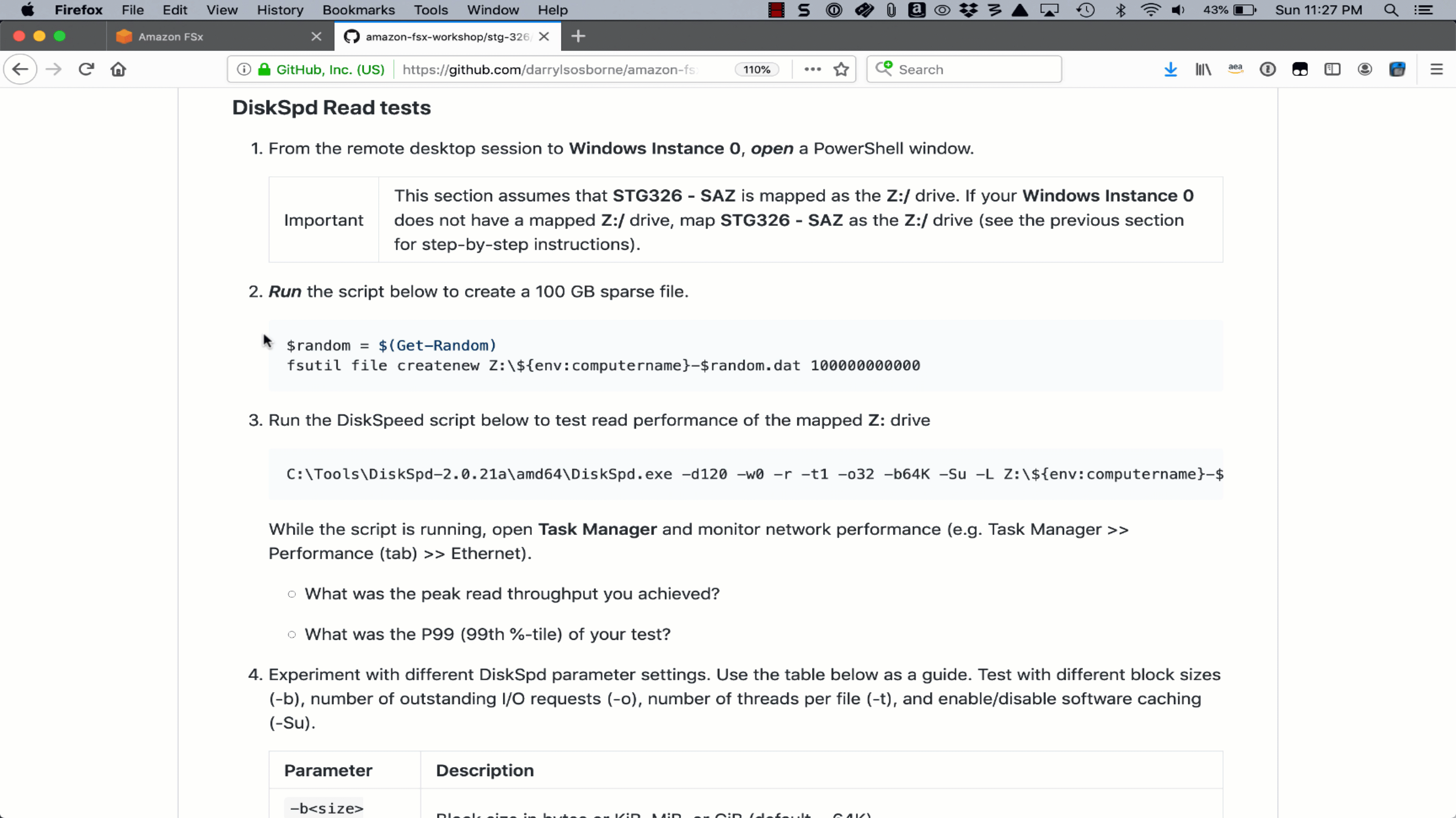This screenshot has width=1456, height=818.
Task: Open the Window menu
Action: click(493, 9)
